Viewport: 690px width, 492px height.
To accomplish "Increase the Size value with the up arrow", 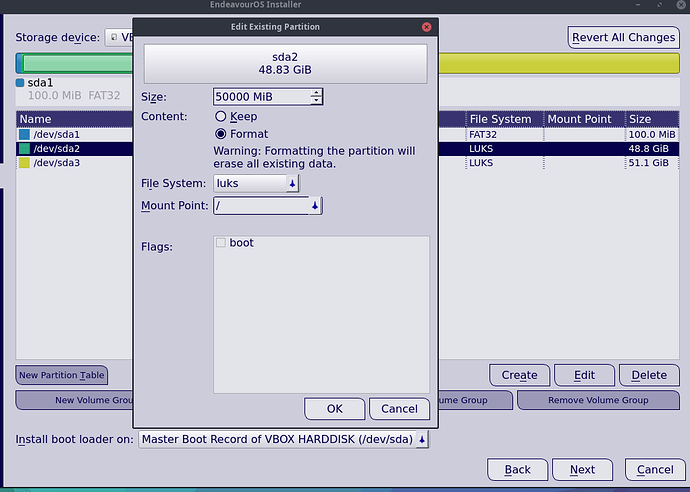I will point(316,93).
